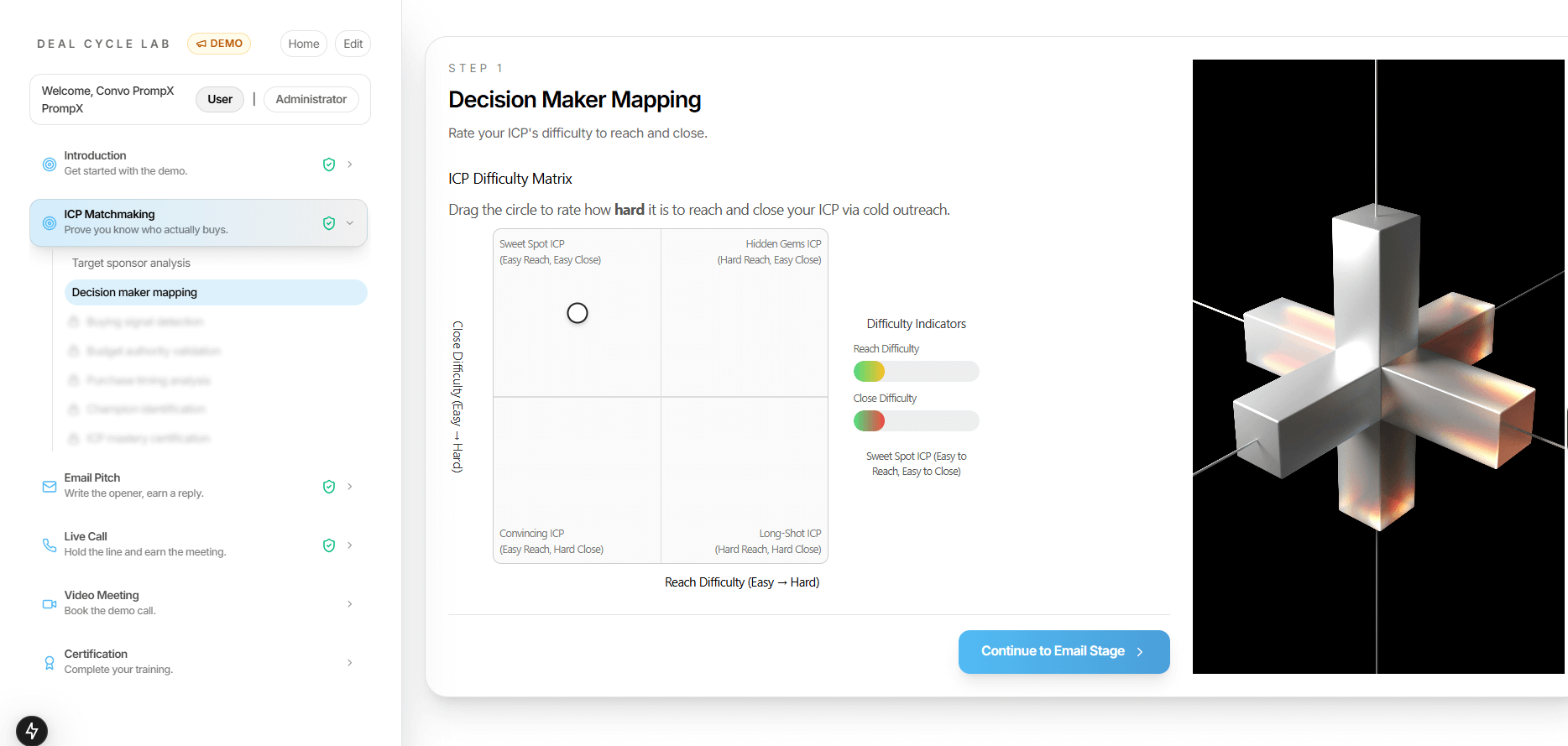
Task: Click Continue to Email Stage button
Action: click(1064, 652)
